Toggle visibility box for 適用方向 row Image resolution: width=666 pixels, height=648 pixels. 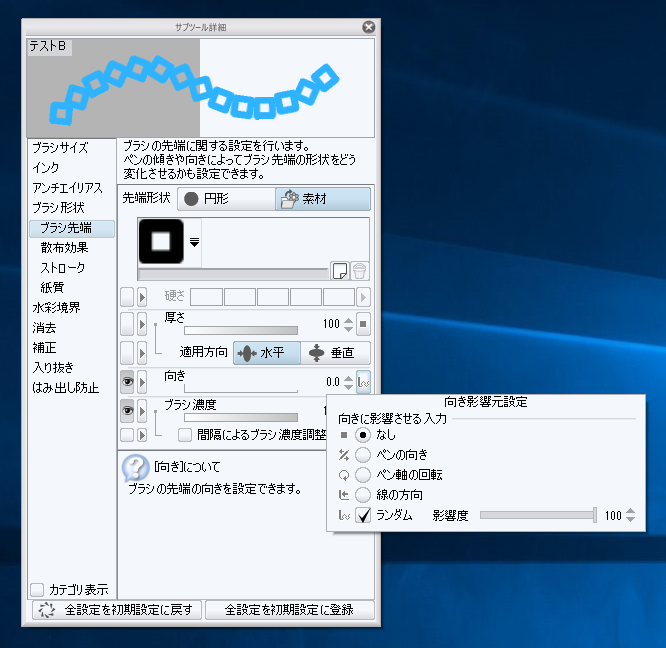point(127,353)
